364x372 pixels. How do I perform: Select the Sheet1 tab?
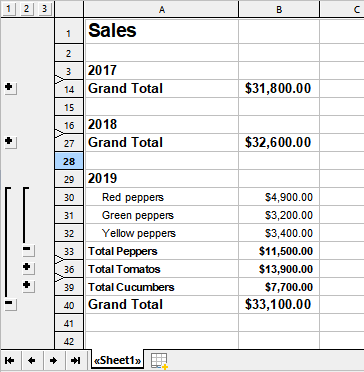[x=117, y=360]
